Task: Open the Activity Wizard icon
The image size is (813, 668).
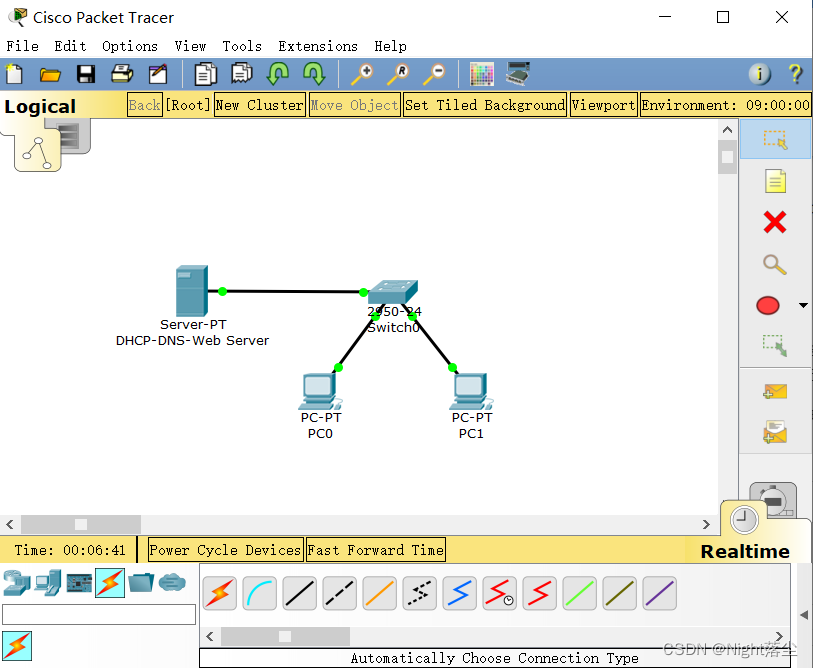Action: point(158,74)
